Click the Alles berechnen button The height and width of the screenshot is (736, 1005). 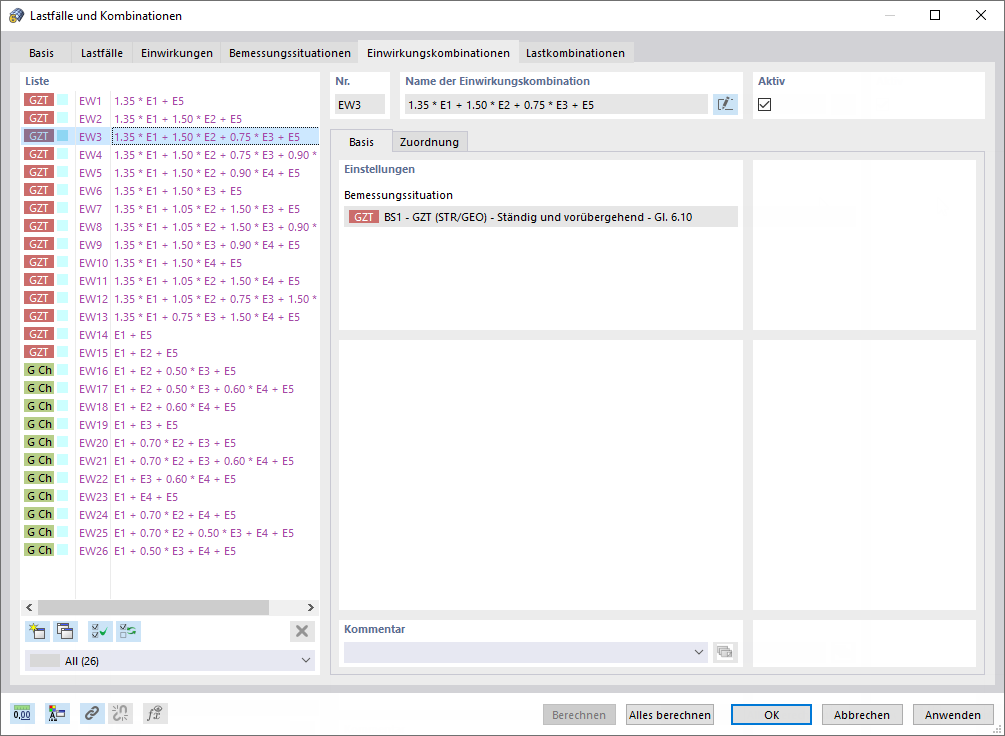pyautogui.click(x=670, y=714)
